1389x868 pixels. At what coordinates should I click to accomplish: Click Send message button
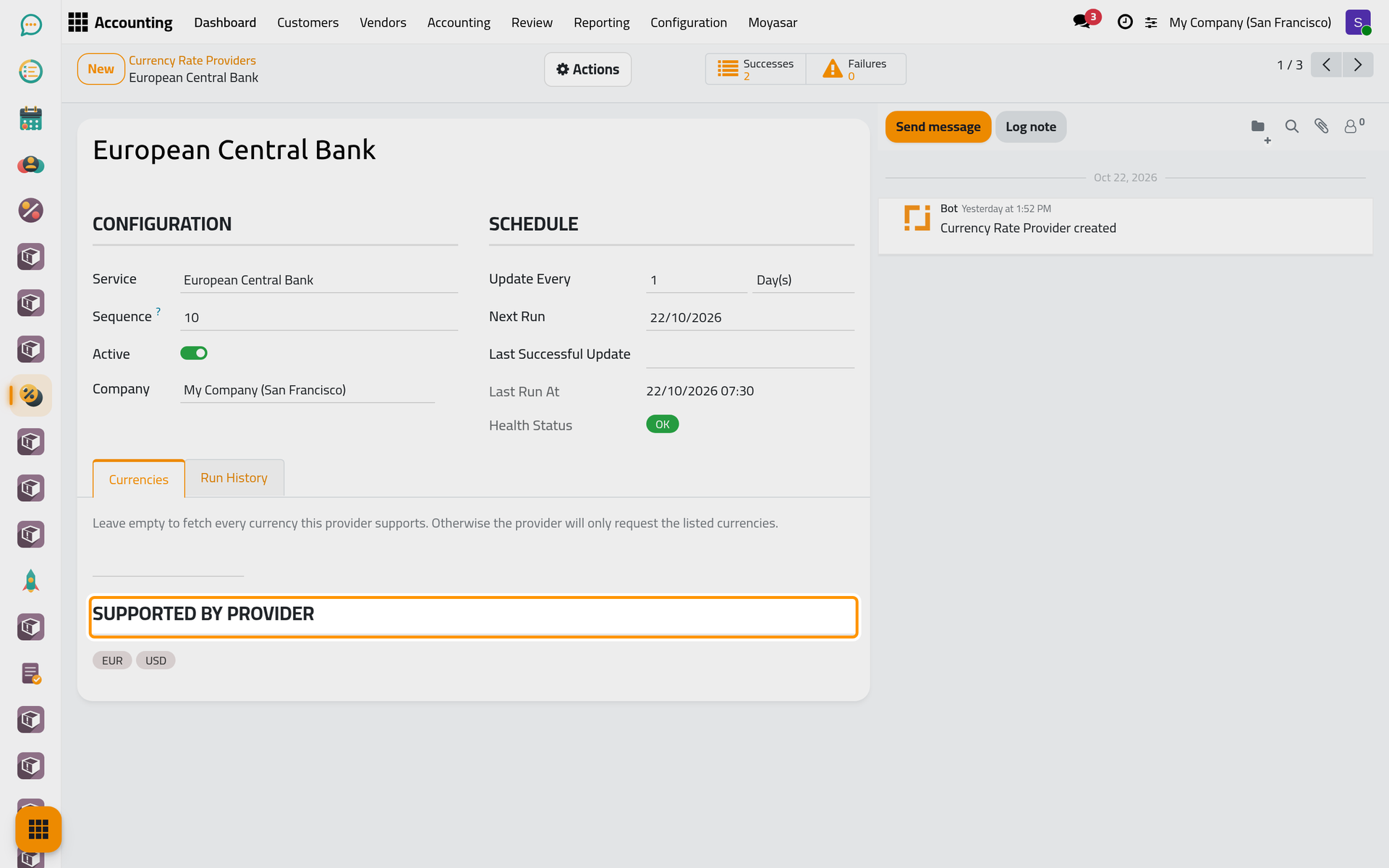938,127
